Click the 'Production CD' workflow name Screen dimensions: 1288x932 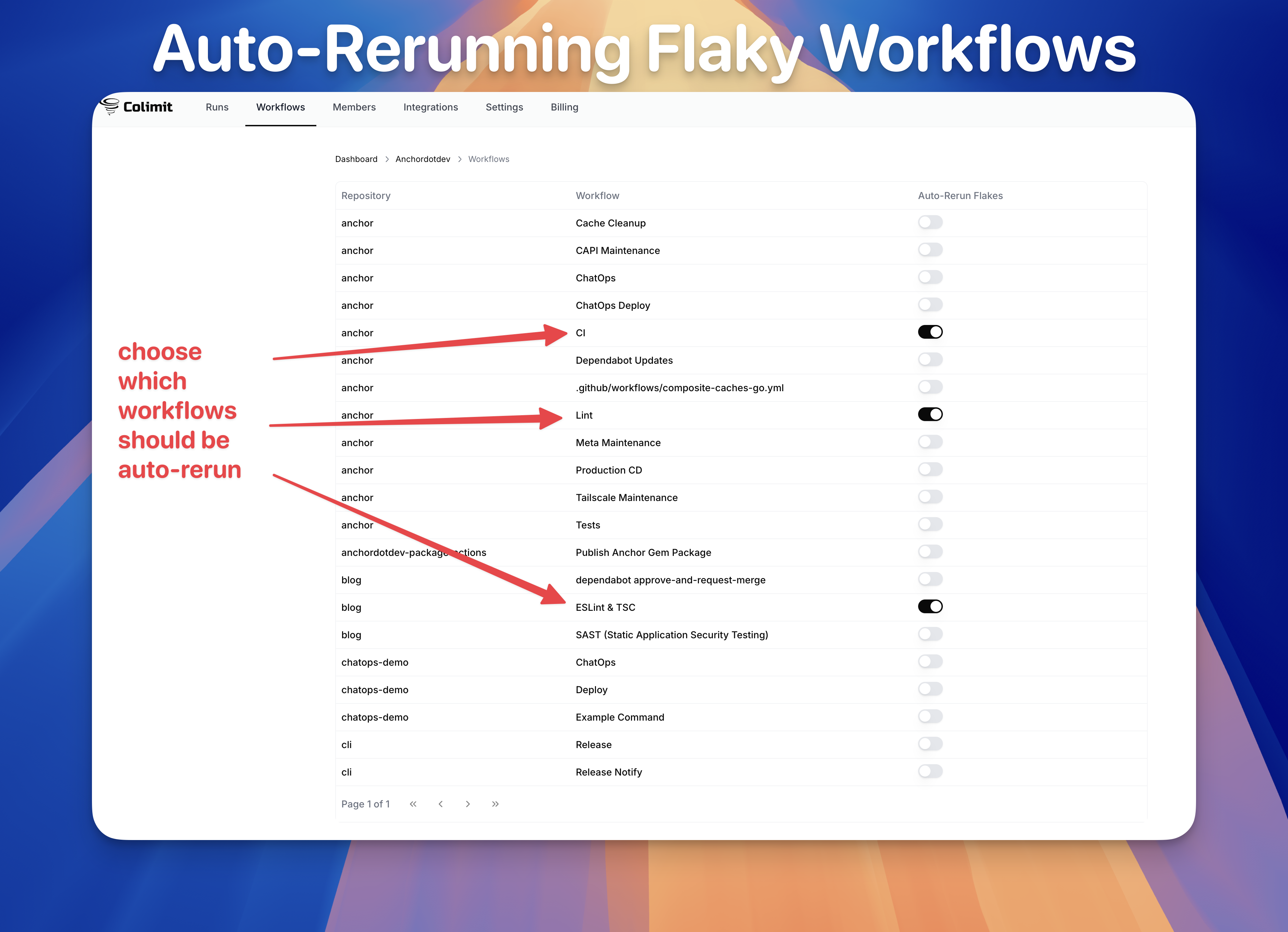click(x=609, y=470)
